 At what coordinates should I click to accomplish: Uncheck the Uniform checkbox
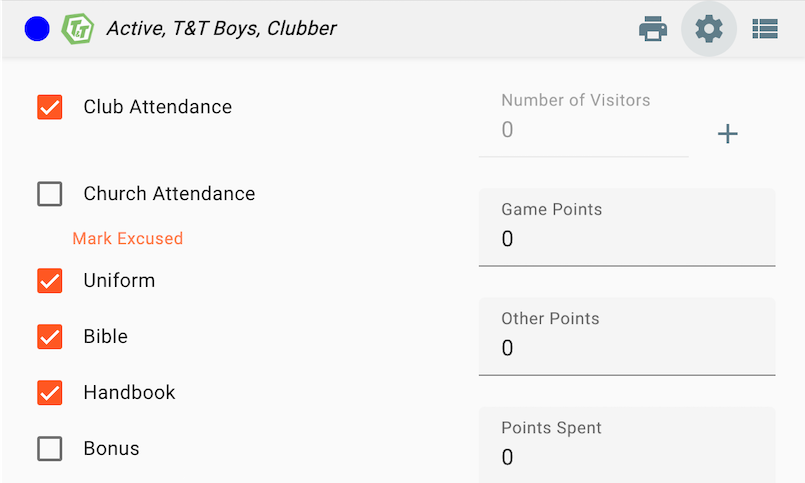(x=50, y=281)
